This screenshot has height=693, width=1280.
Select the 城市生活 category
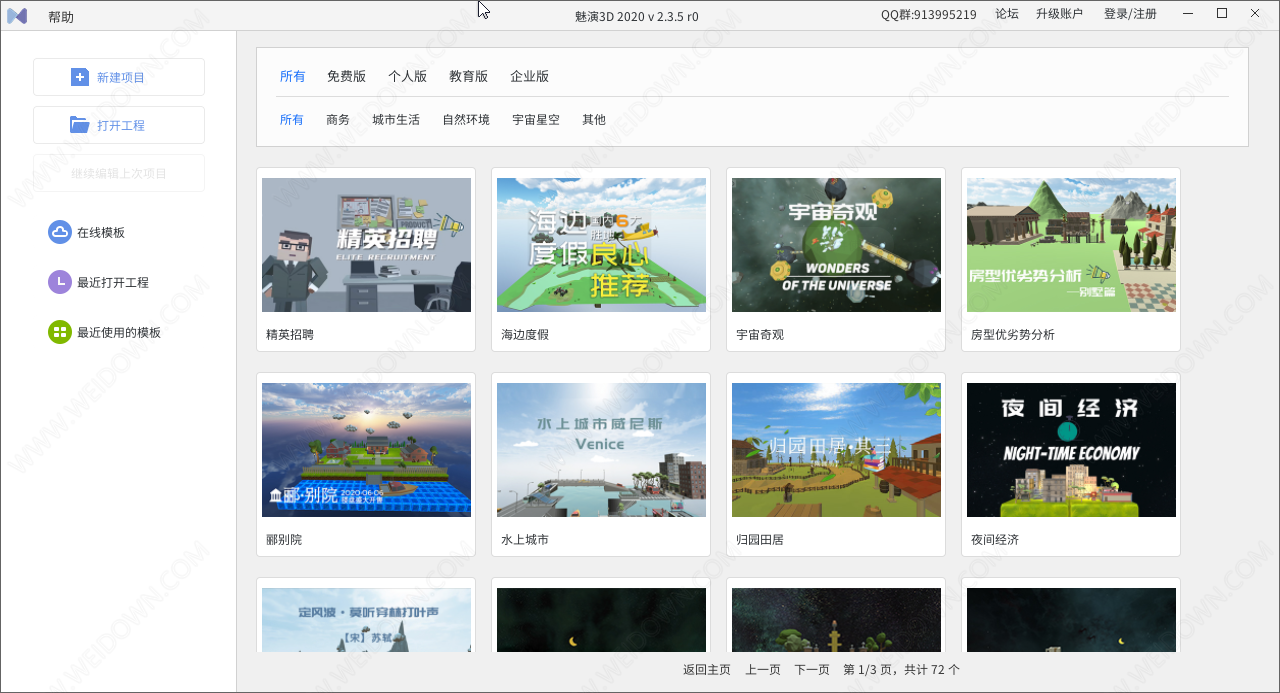(x=396, y=119)
